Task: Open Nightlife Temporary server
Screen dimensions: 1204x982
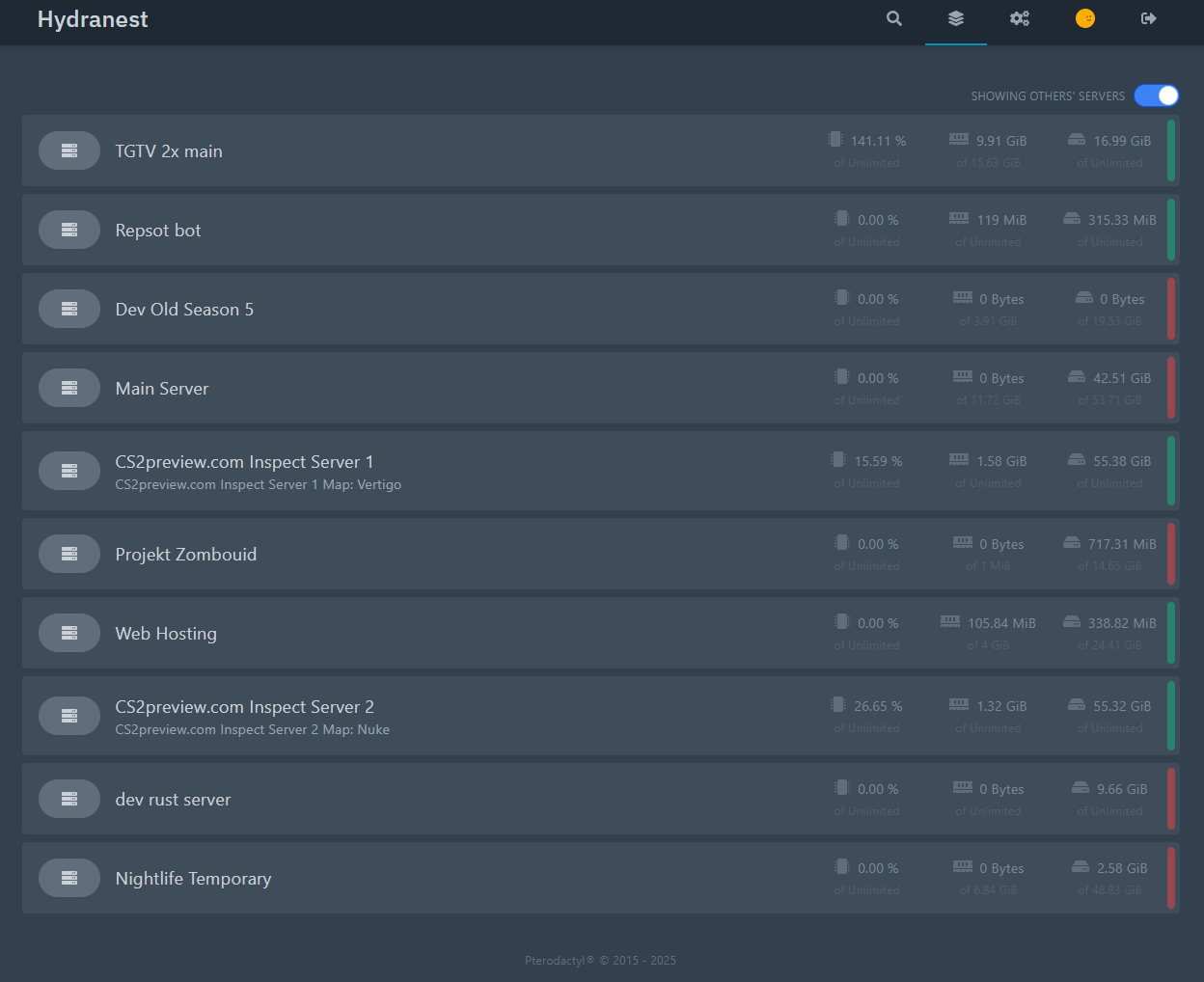Action: coord(600,878)
